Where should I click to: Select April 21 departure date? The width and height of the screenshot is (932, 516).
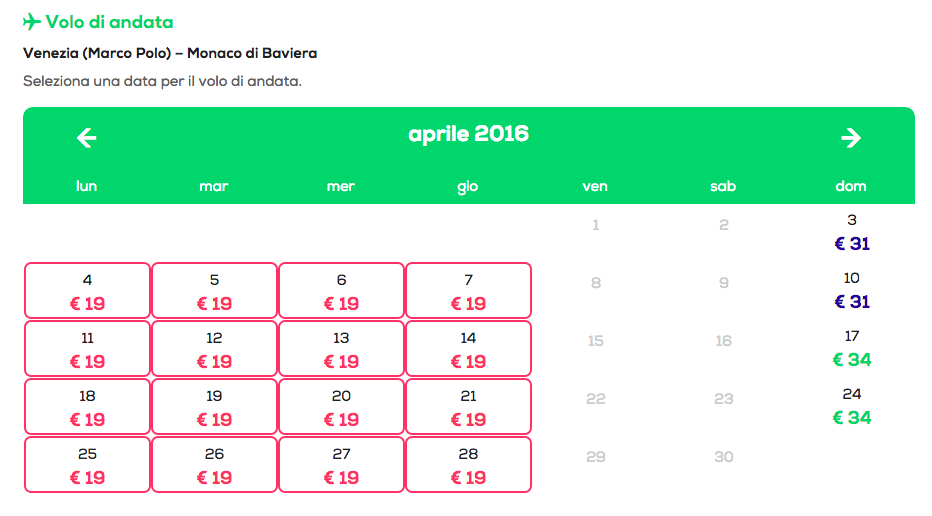(x=468, y=408)
